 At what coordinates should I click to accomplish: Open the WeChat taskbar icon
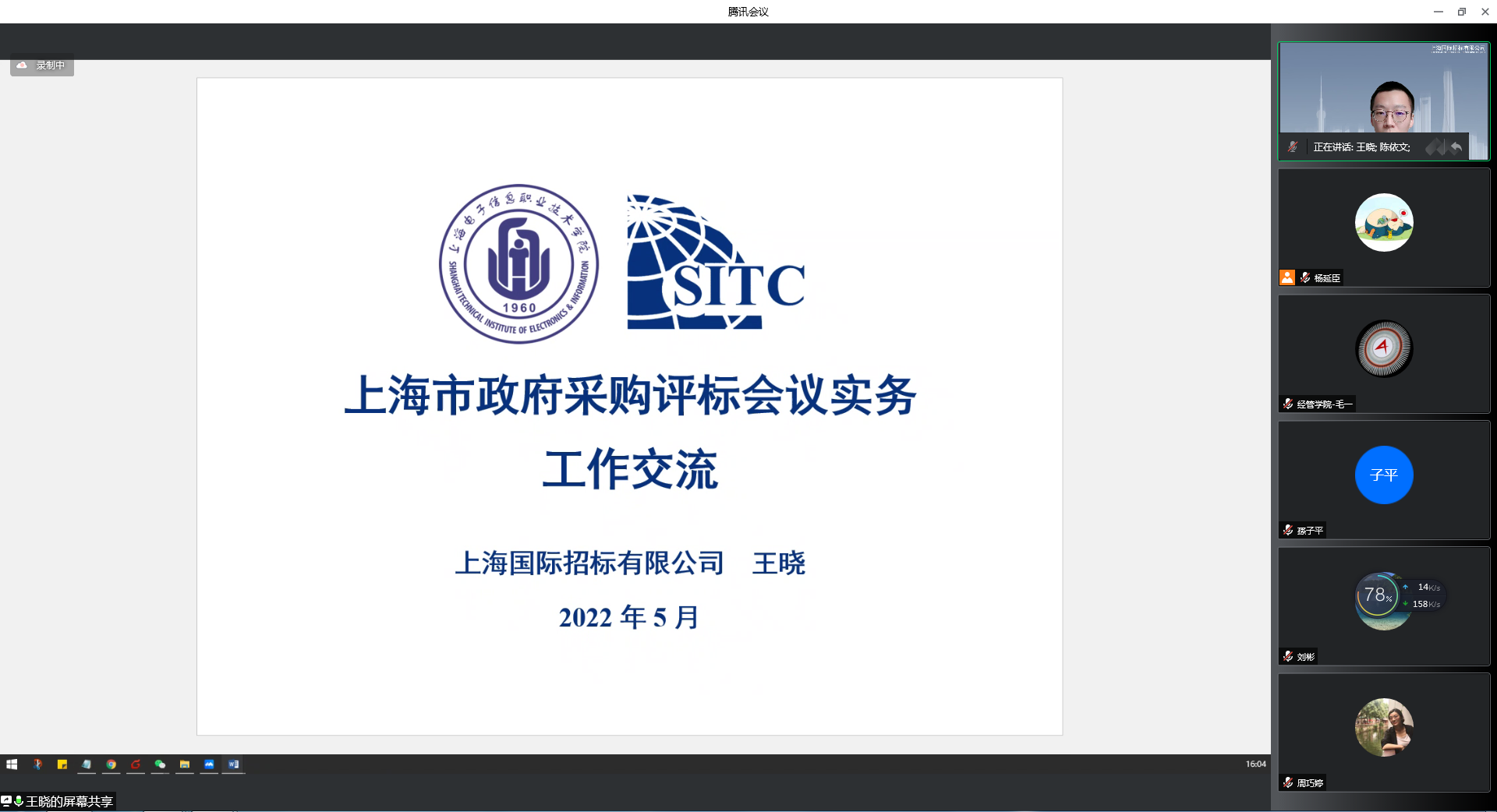(x=160, y=764)
